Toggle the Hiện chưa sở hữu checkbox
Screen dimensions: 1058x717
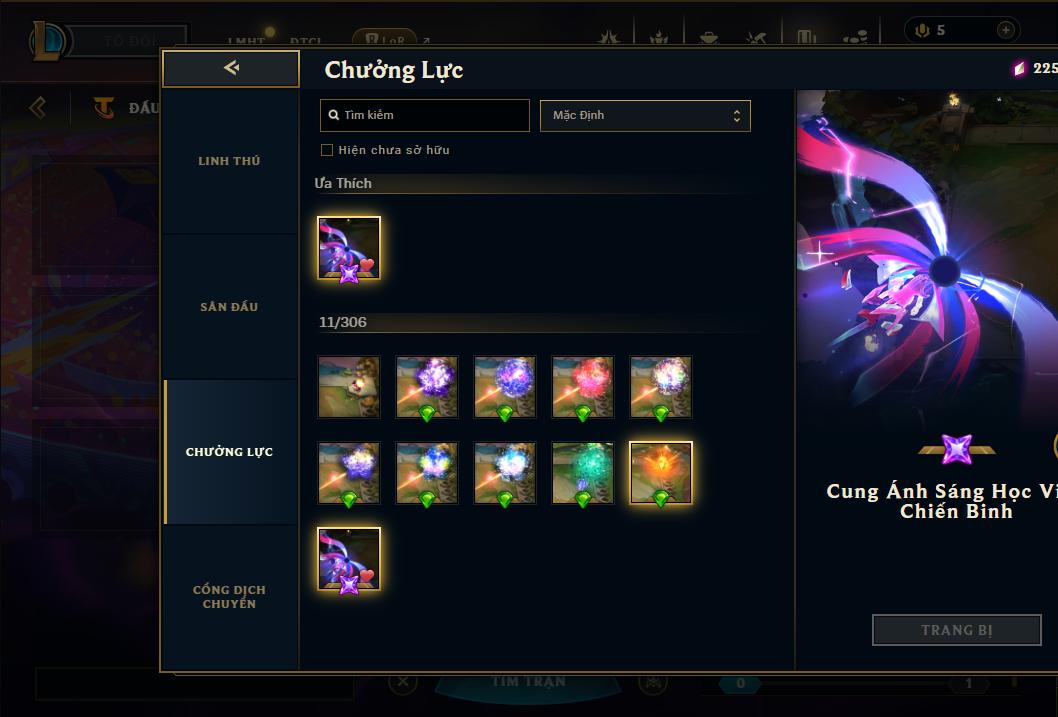coord(327,150)
